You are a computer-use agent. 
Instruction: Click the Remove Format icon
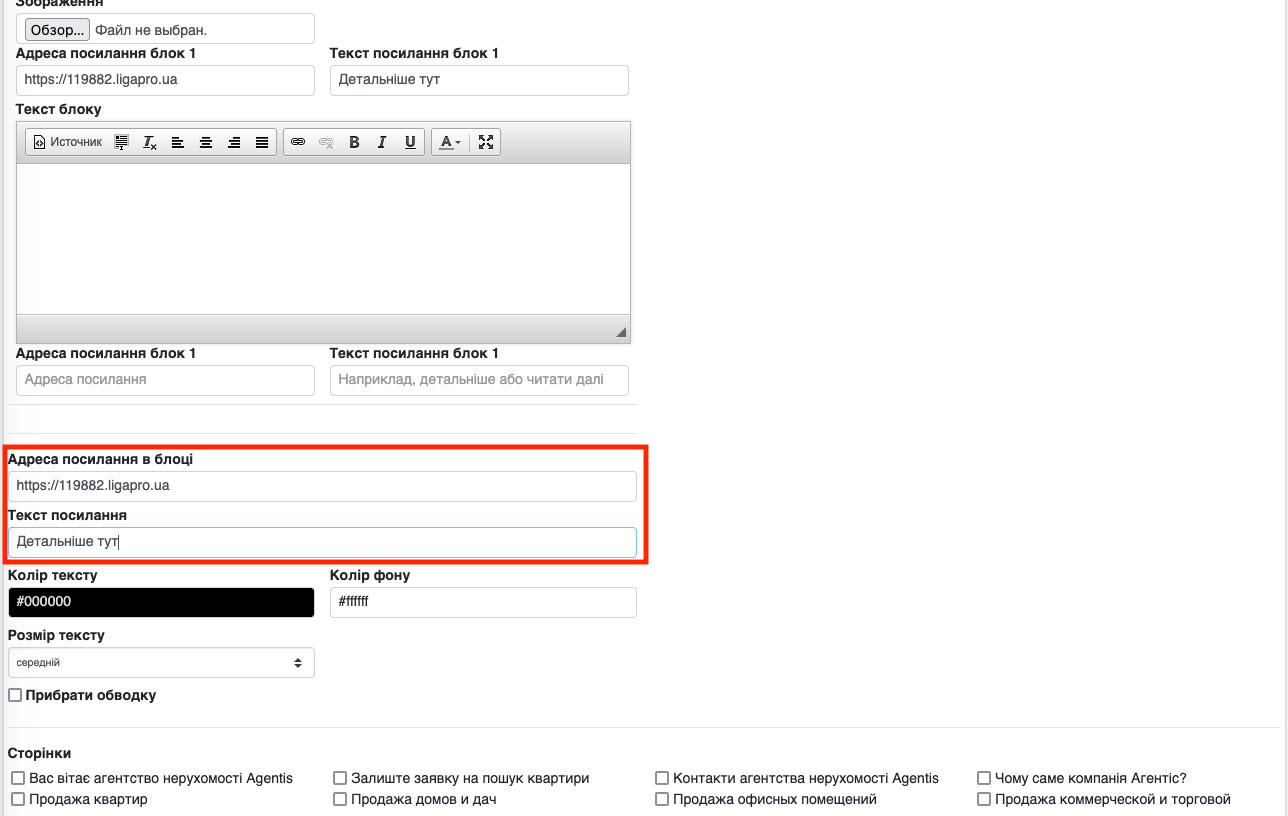(x=150, y=142)
